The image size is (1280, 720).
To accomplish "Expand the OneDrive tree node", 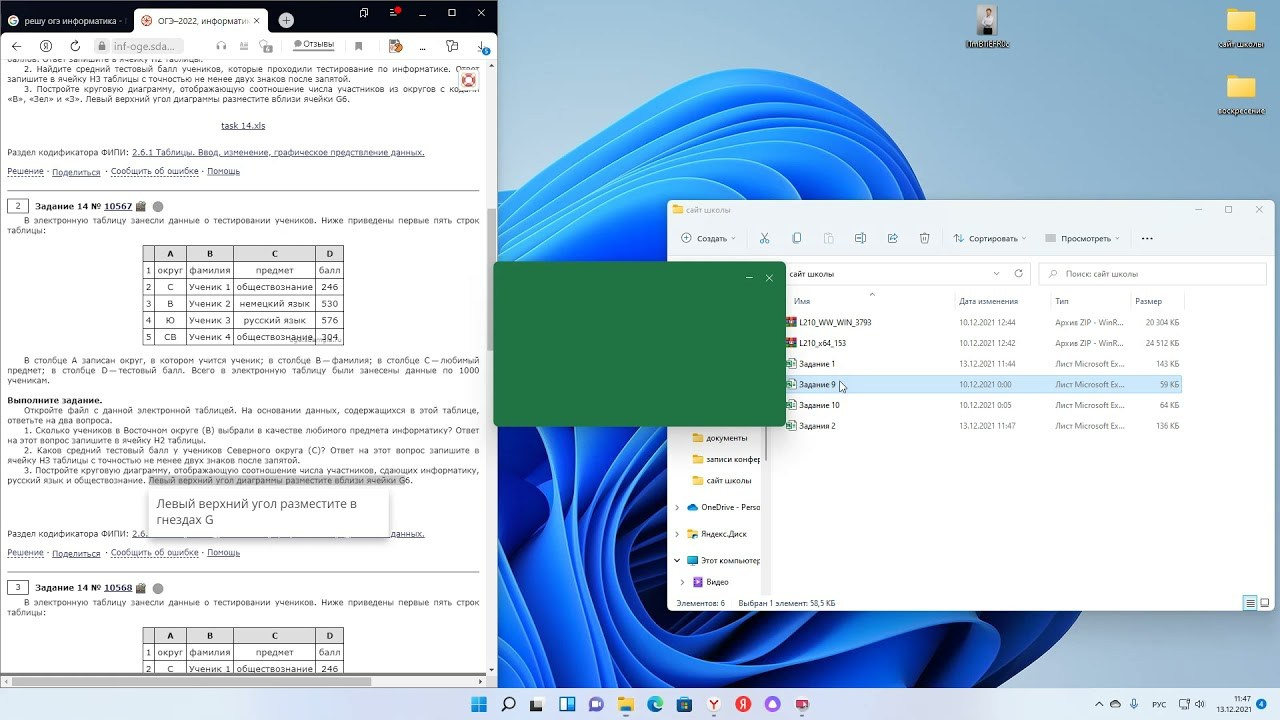I will click(x=677, y=508).
